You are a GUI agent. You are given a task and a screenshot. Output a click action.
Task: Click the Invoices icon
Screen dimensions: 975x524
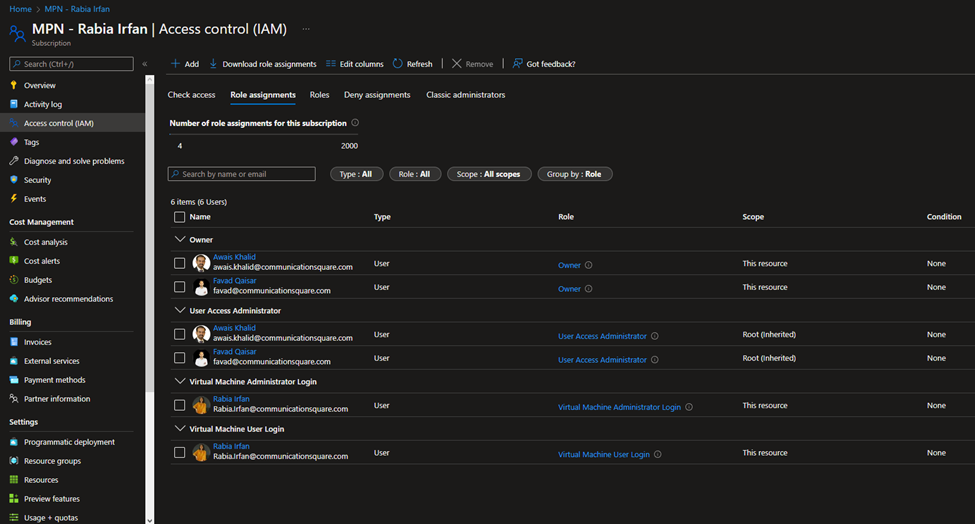tap(14, 342)
